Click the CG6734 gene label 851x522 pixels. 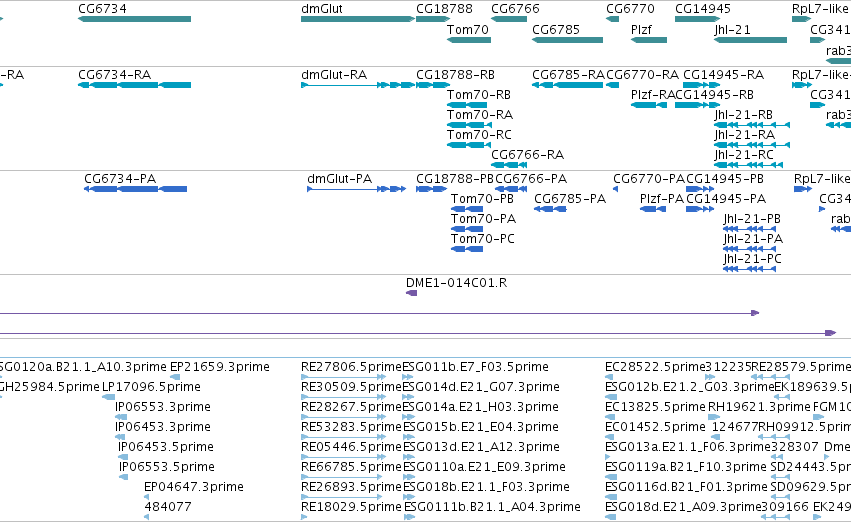click(102, 9)
